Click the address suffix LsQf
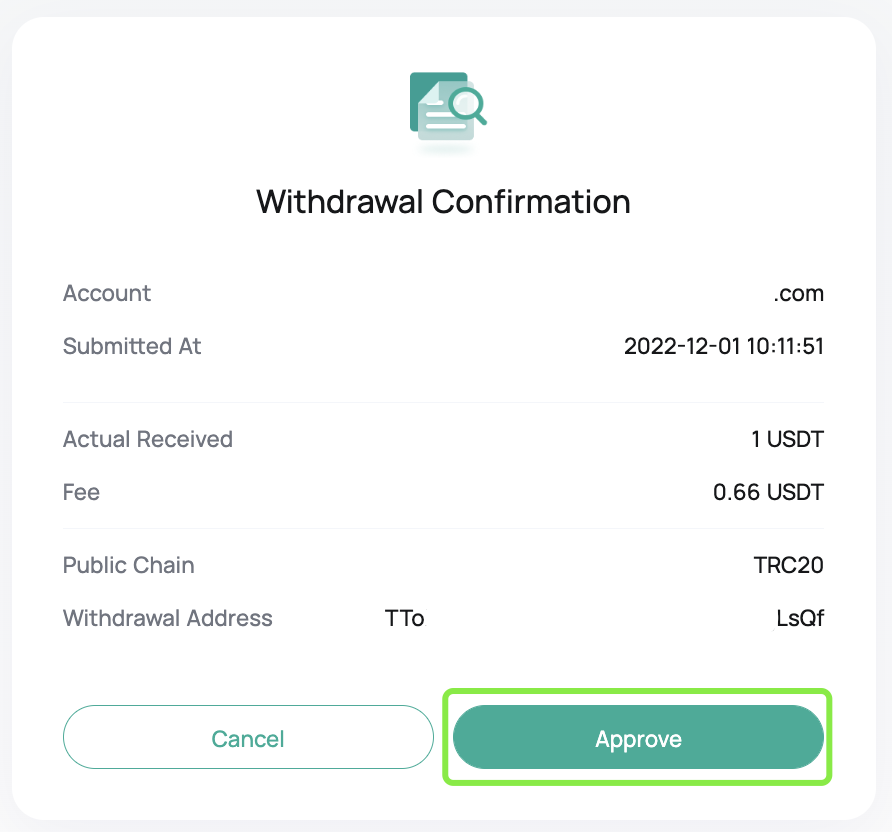 click(800, 618)
